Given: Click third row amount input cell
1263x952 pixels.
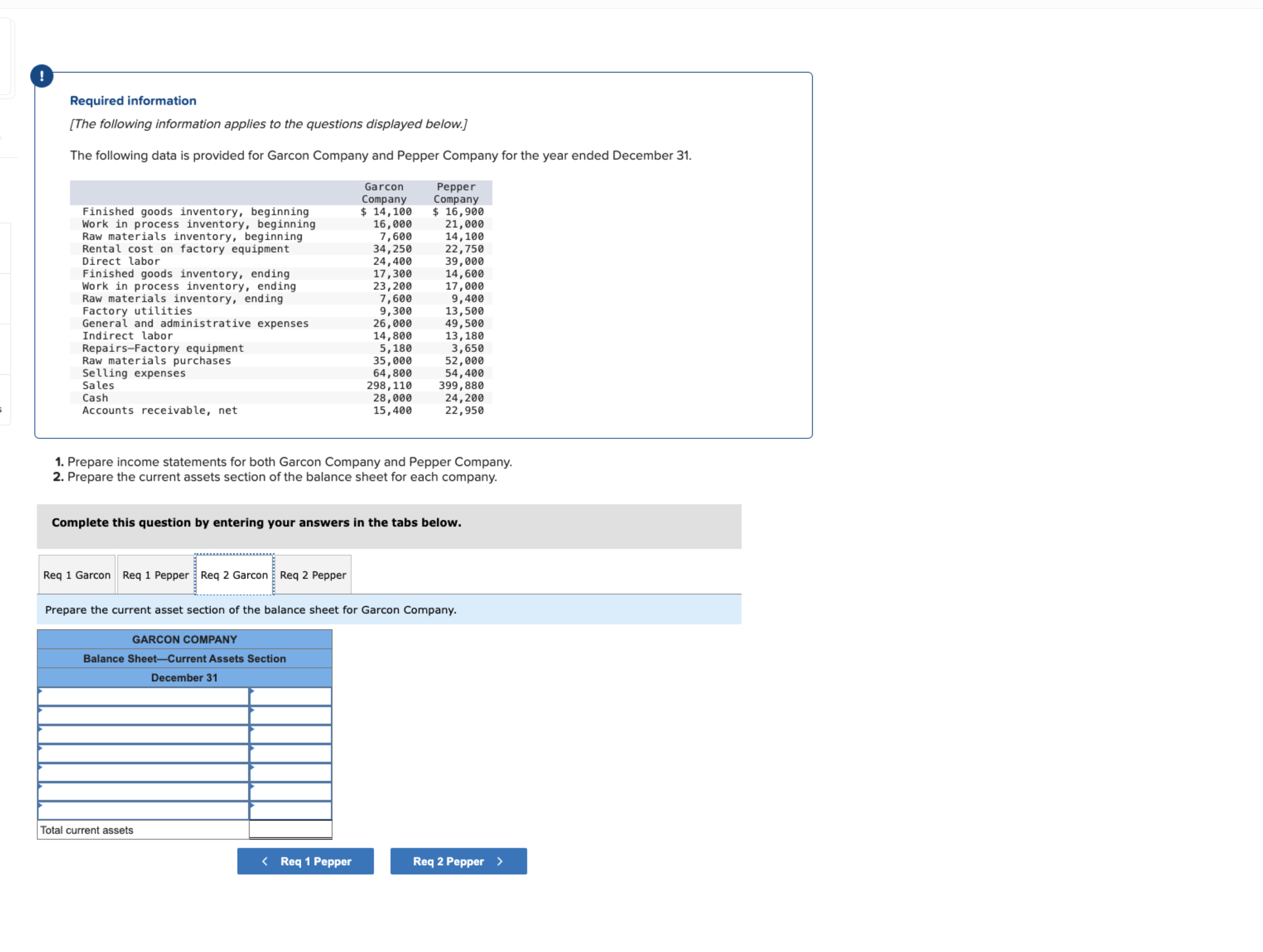Looking at the screenshot, I should point(290,735).
